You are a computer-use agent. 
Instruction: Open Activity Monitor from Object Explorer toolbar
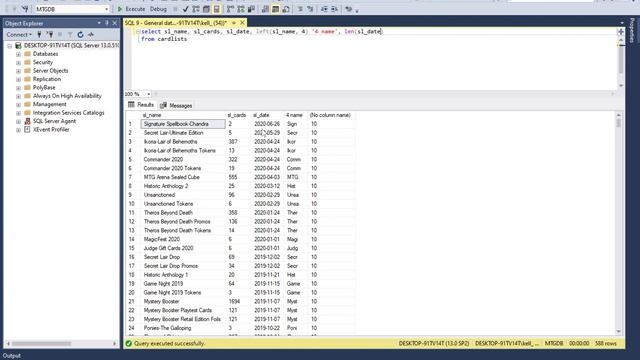pyautogui.click(x=91, y=35)
